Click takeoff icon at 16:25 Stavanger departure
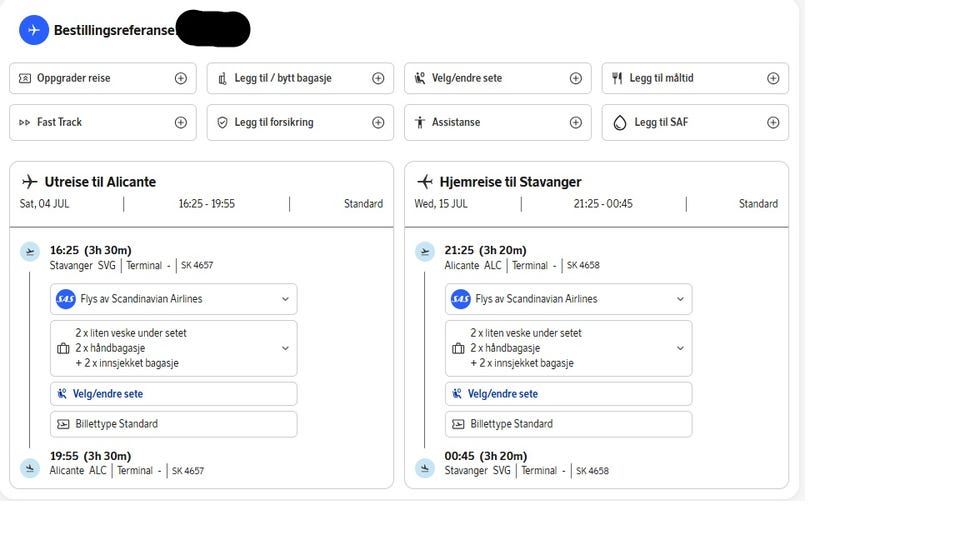This screenshot has width=960, height=540. pos(30,252)
